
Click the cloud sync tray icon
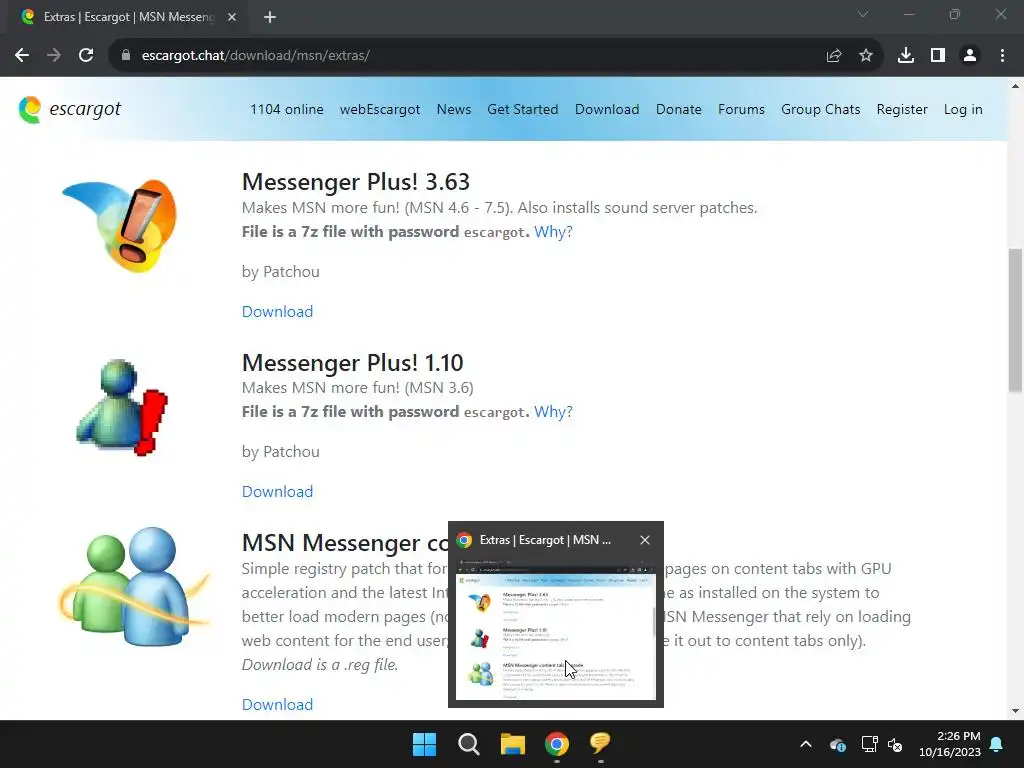838,744
